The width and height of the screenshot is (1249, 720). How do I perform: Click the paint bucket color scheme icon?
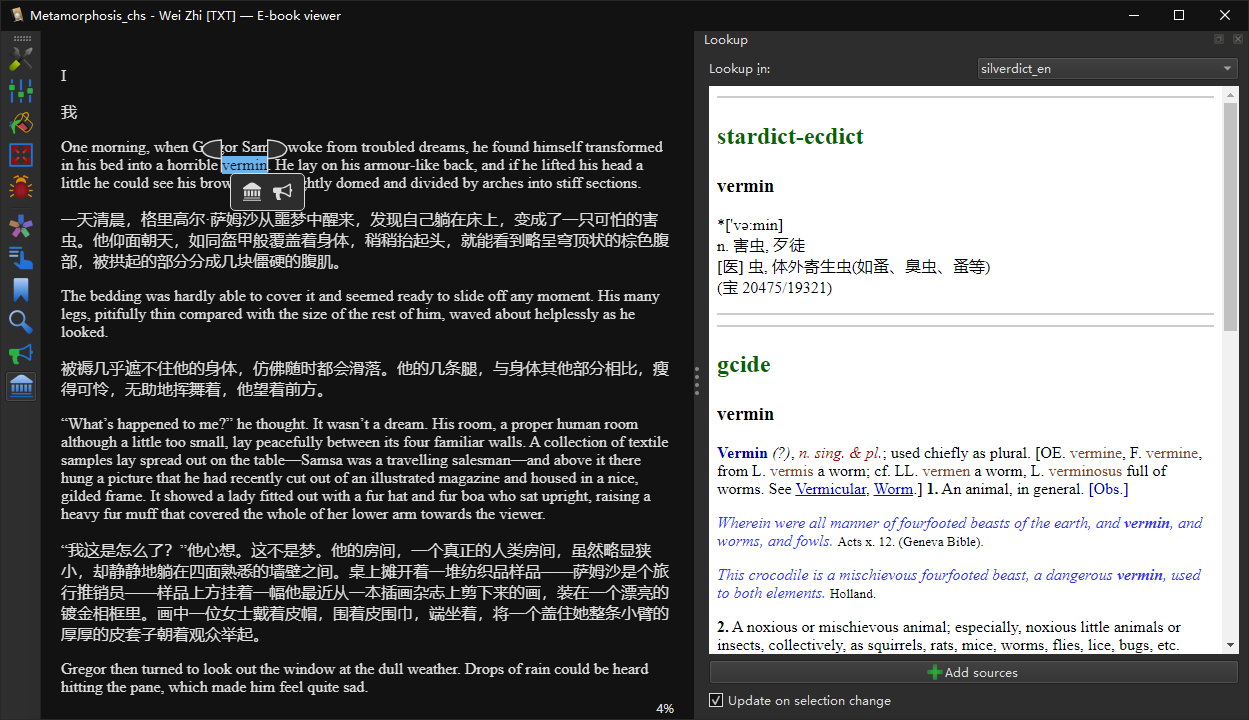pos(21,123)
